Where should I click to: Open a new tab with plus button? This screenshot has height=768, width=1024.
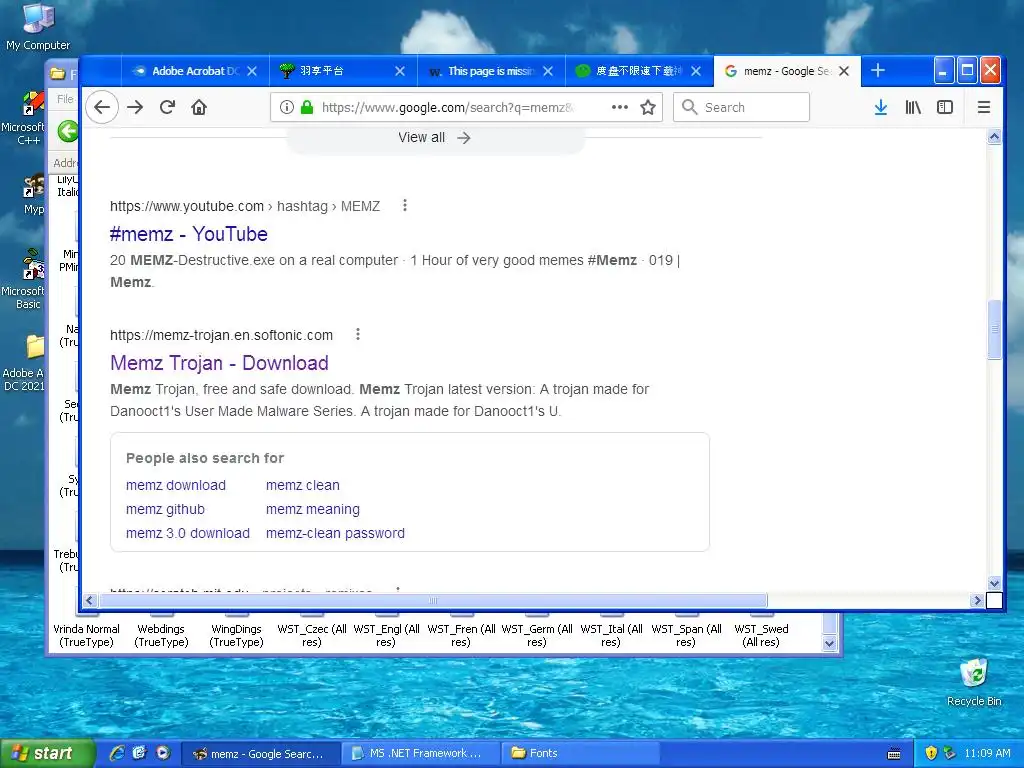(878, 71)
